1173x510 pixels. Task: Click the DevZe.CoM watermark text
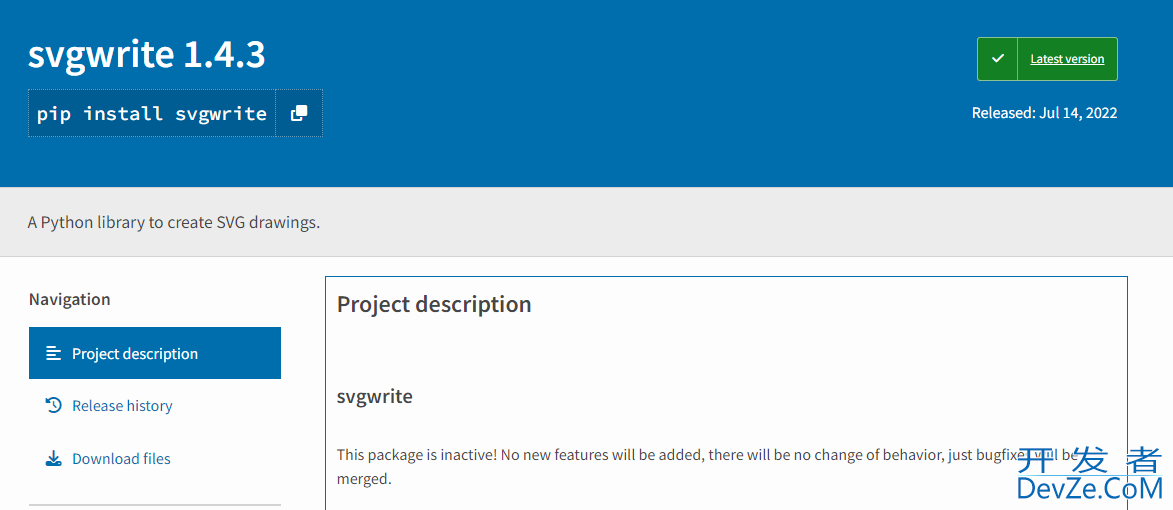(1091, 490)
